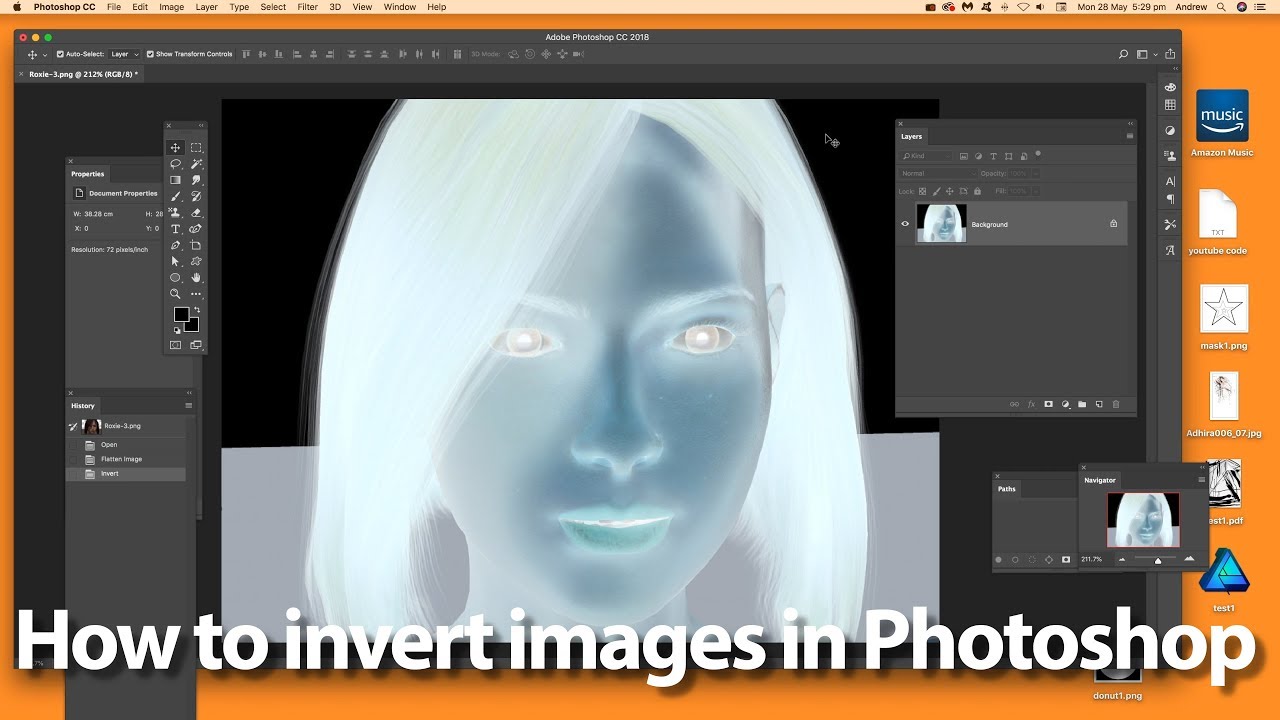Image resolution: width=1280 pixels, height=720 pixels.
Task: Swap foreground and background colors
Action: (x=196, y=310)
